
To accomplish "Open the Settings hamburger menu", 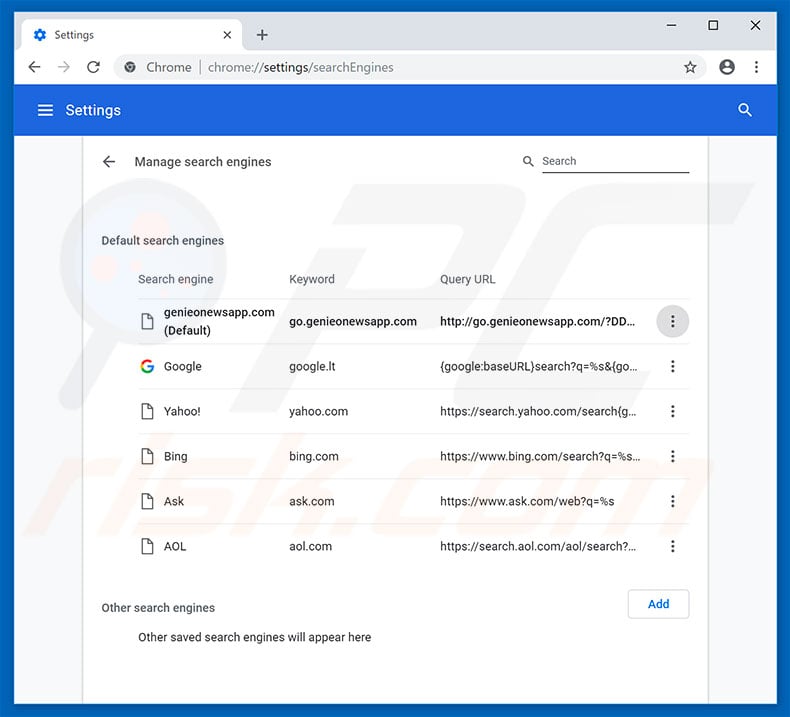I will point(45,110).
